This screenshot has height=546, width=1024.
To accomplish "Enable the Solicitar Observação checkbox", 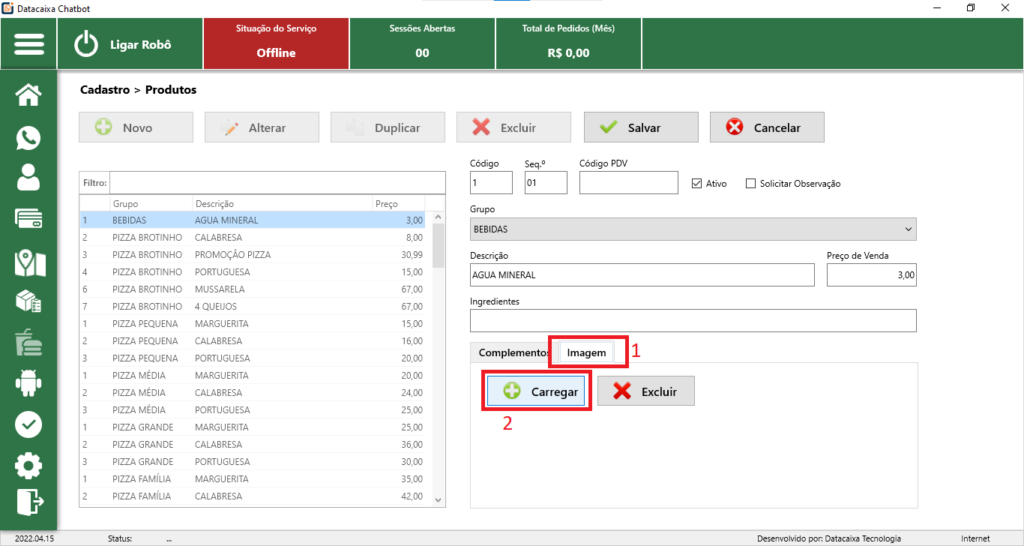I will tap(751, 183).
